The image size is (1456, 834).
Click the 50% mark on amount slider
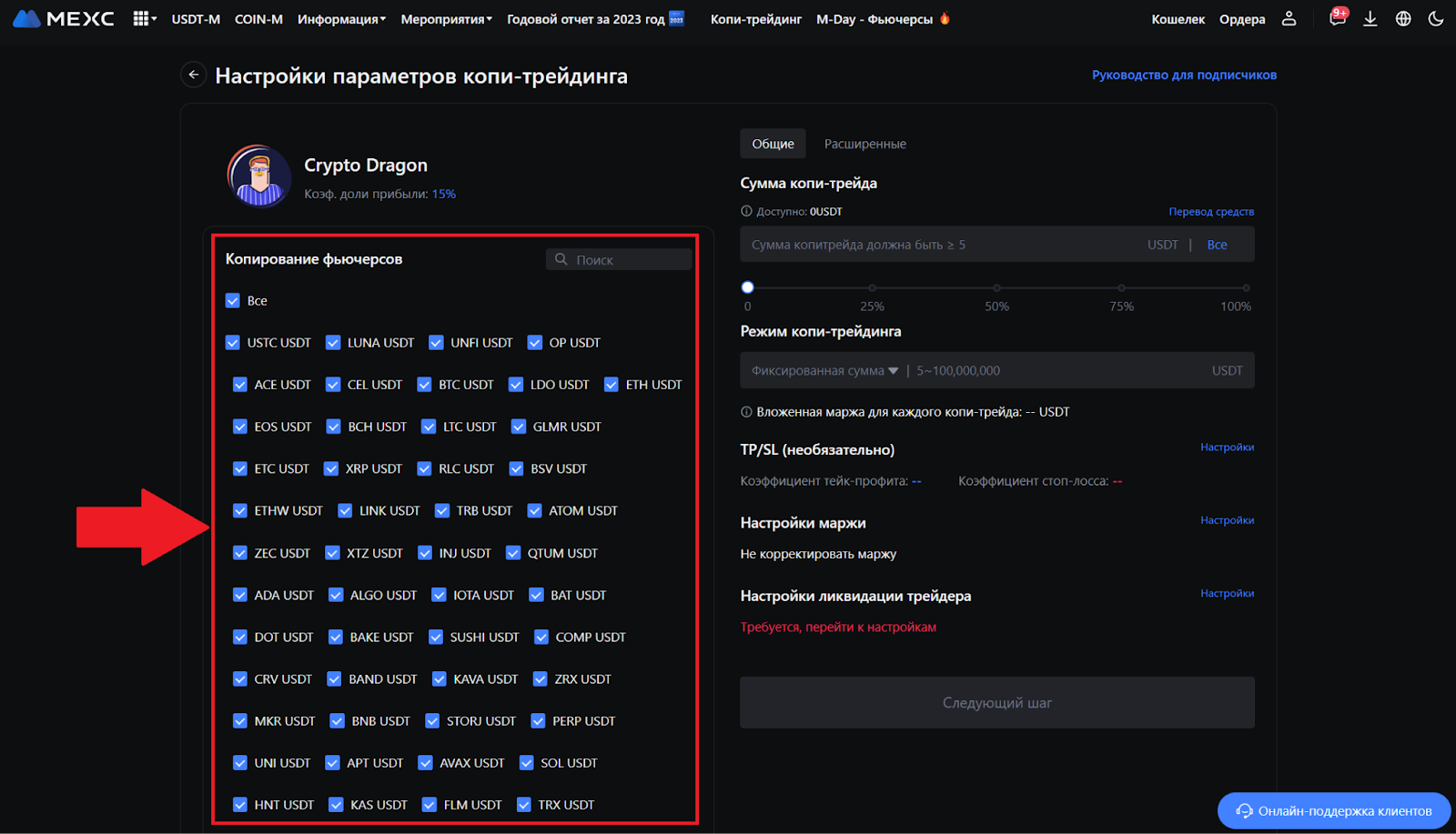pos(996,288)
